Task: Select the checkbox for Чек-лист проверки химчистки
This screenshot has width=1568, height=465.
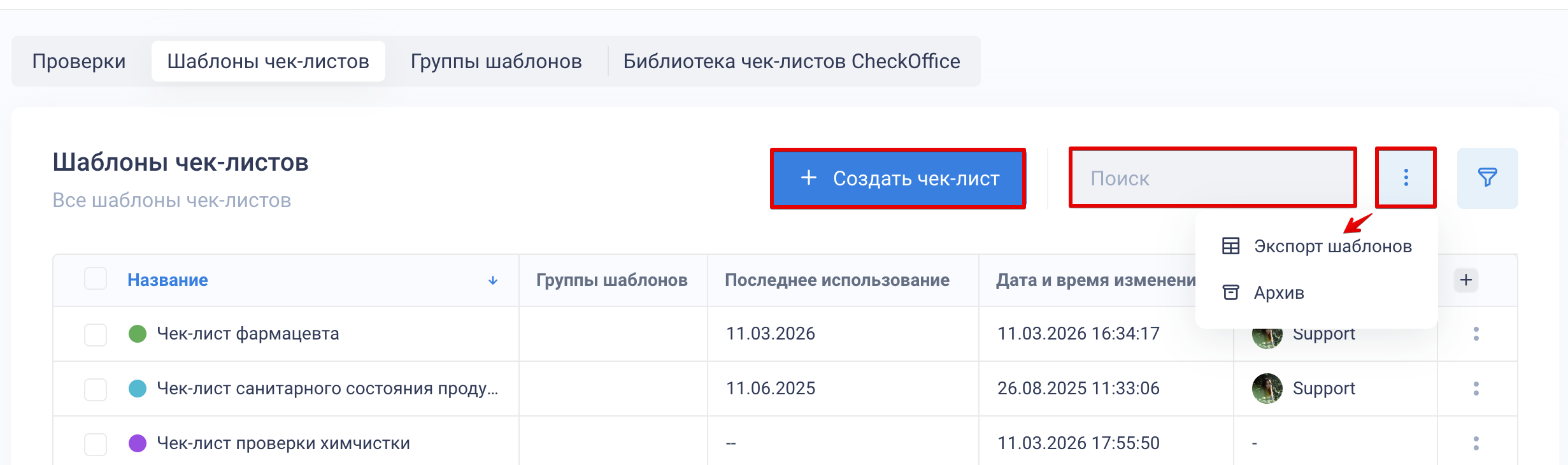Action: point(96,444)
